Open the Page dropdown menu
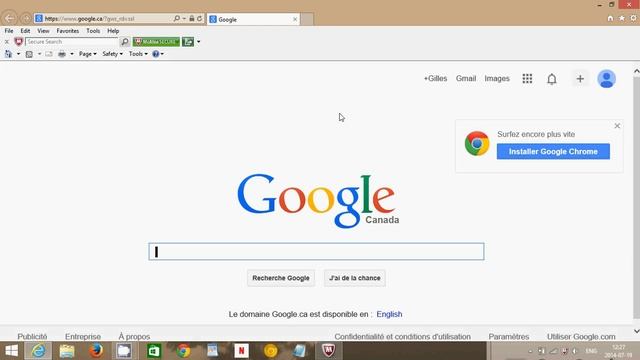This screenshot has width=640, height=360. click(88, 54)
